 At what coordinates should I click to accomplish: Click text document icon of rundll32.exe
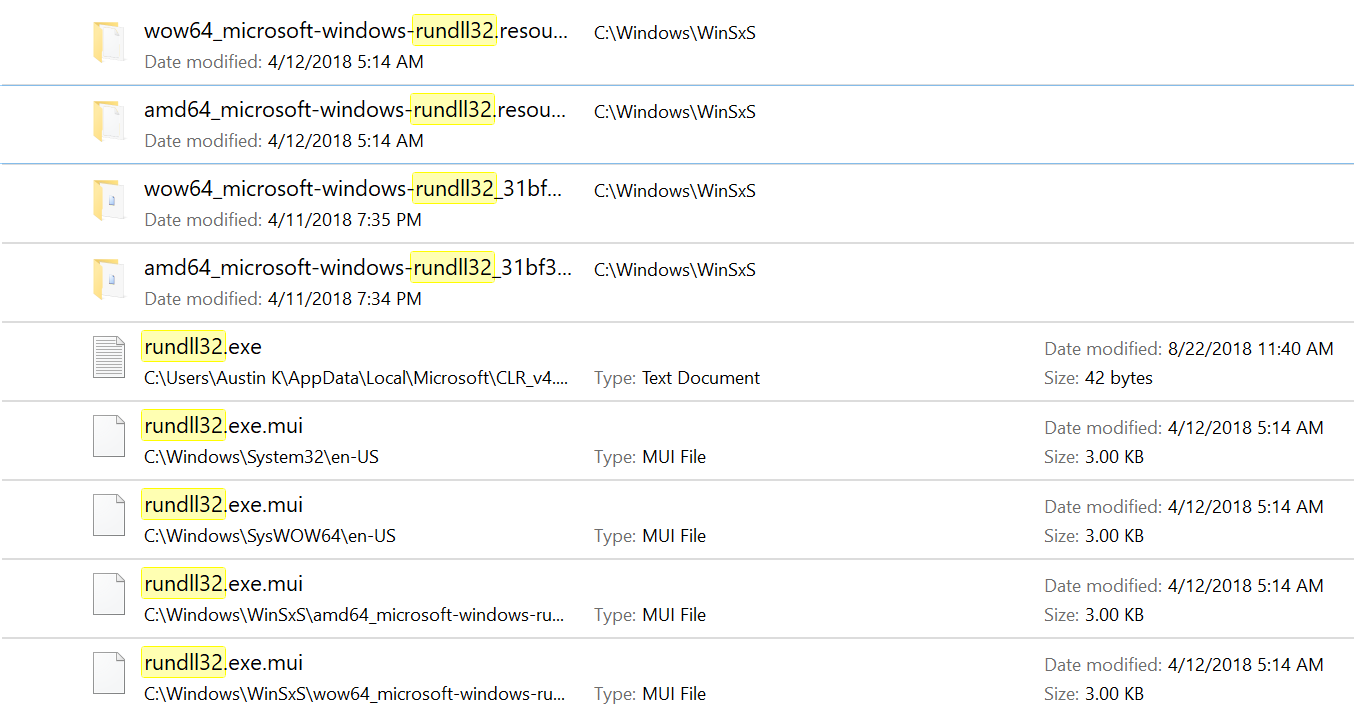109,358
